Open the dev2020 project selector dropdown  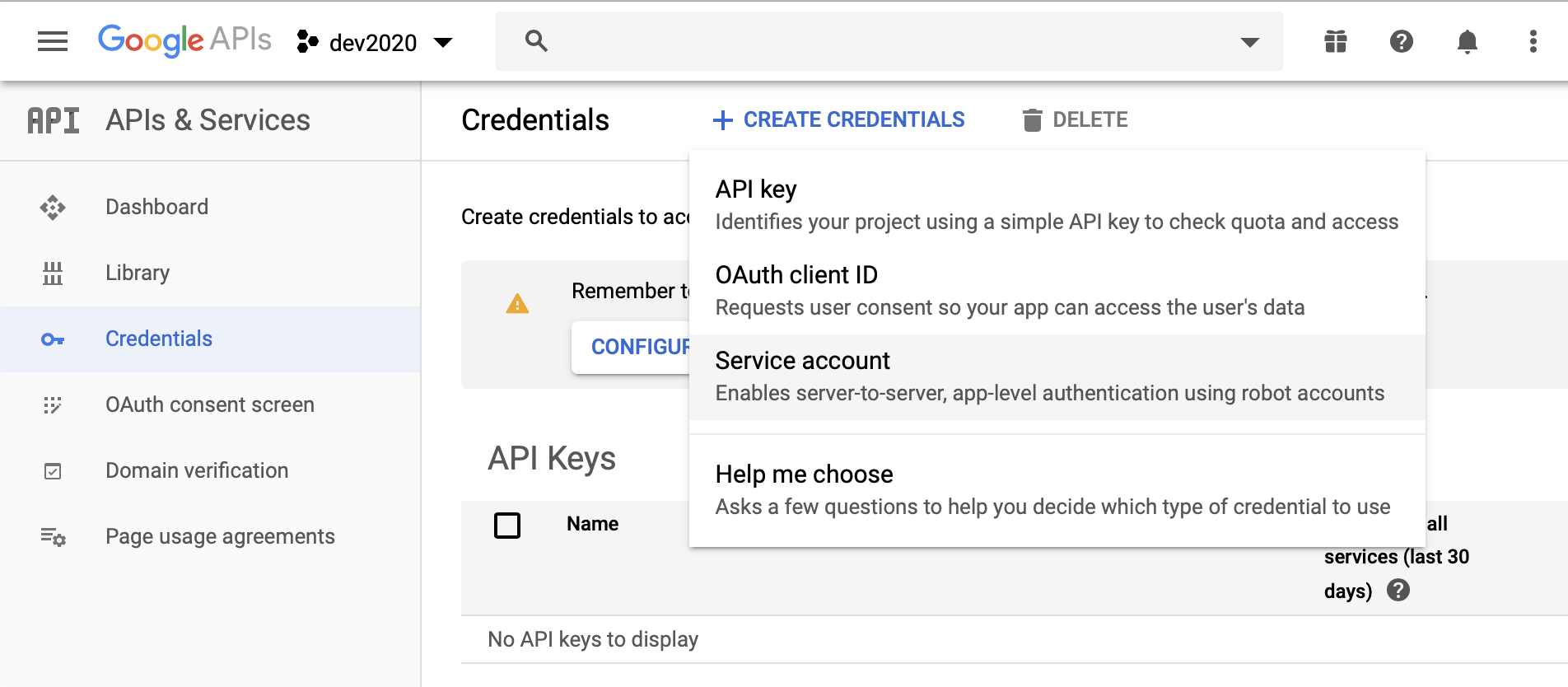(x=374, y=42)
